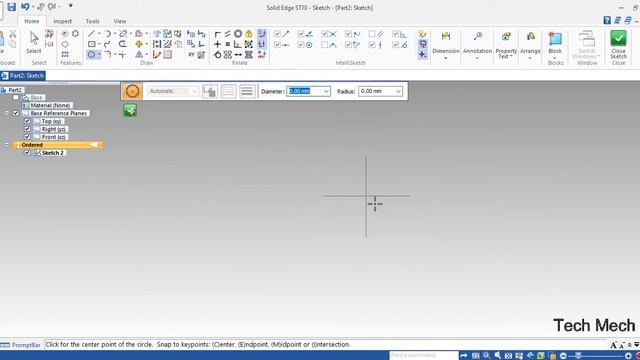
Task: Toggle the Center point IntelliSketch checkbox
Action: tap(301, 44)
